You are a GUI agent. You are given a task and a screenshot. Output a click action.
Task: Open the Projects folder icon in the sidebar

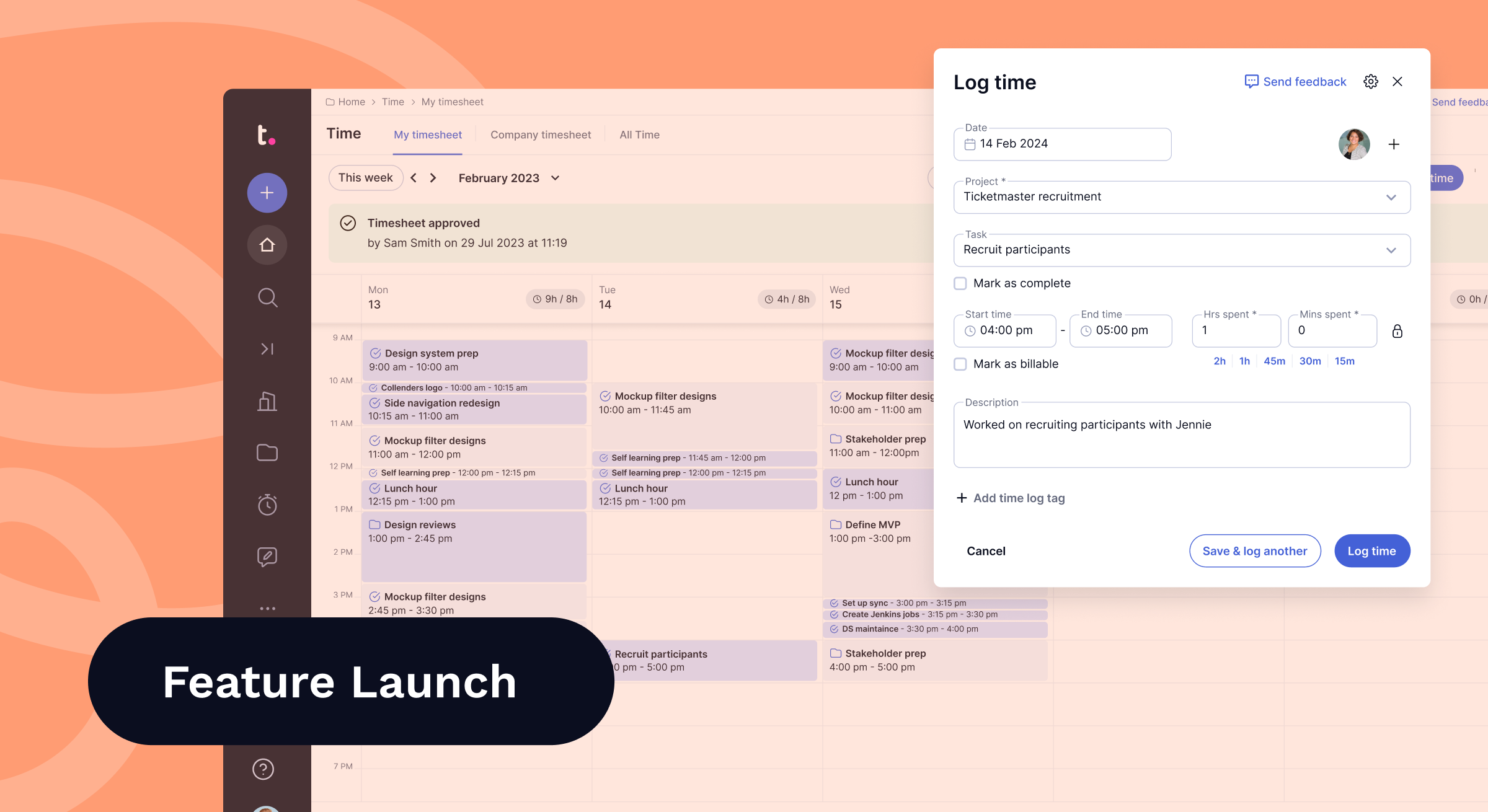267,452
